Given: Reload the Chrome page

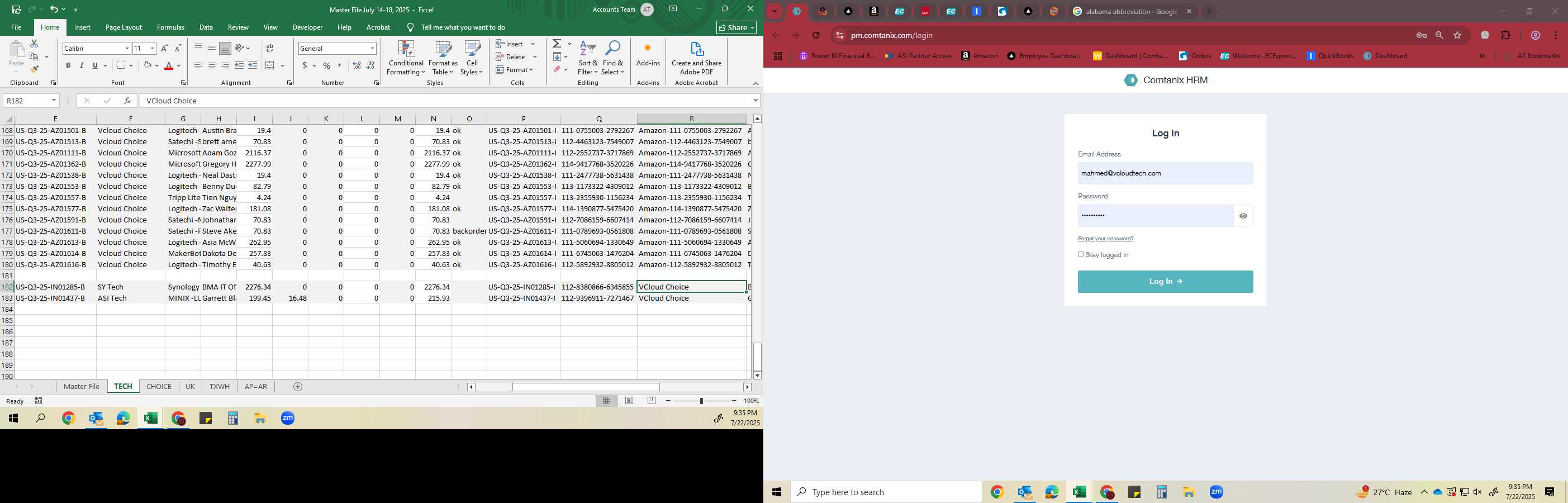Looking at the screenshot, I should coord(816,35).
